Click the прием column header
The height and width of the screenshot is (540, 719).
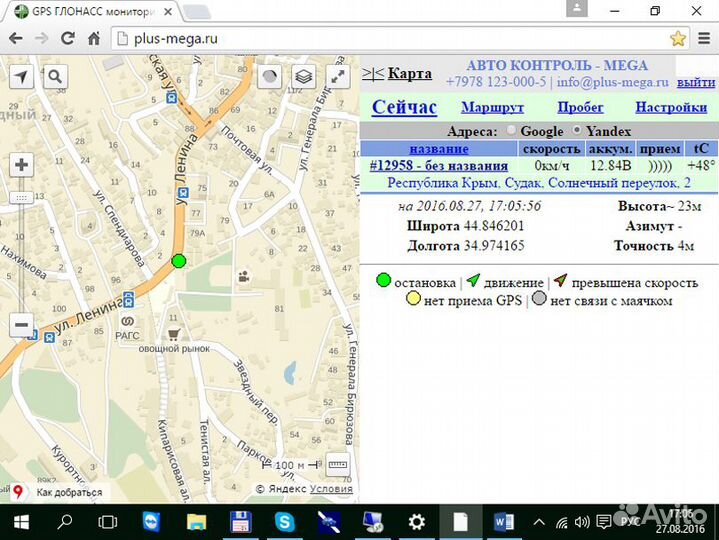tap(660, 149)
